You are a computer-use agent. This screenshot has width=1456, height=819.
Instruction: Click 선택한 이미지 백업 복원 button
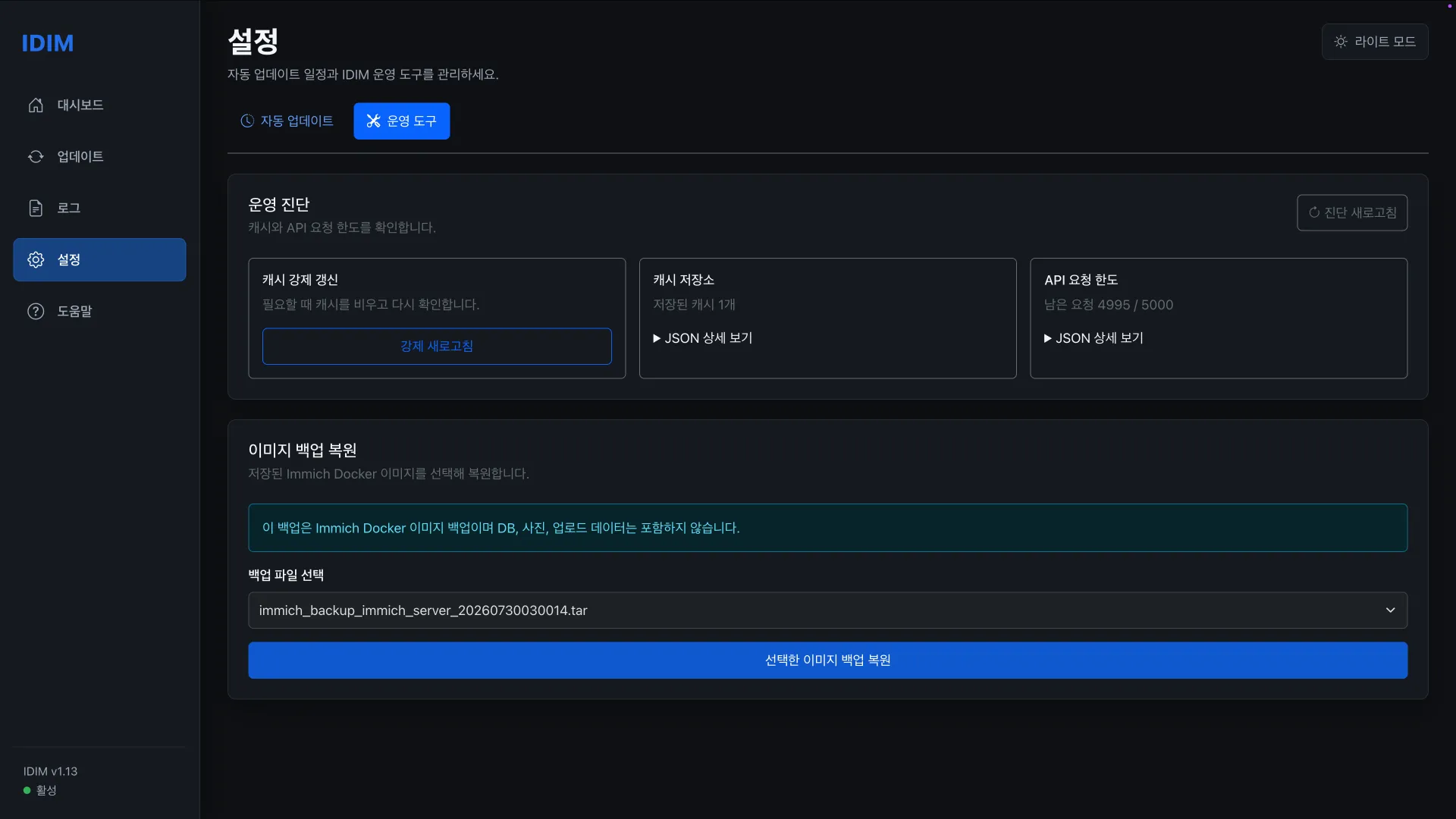tap(827, 661)
